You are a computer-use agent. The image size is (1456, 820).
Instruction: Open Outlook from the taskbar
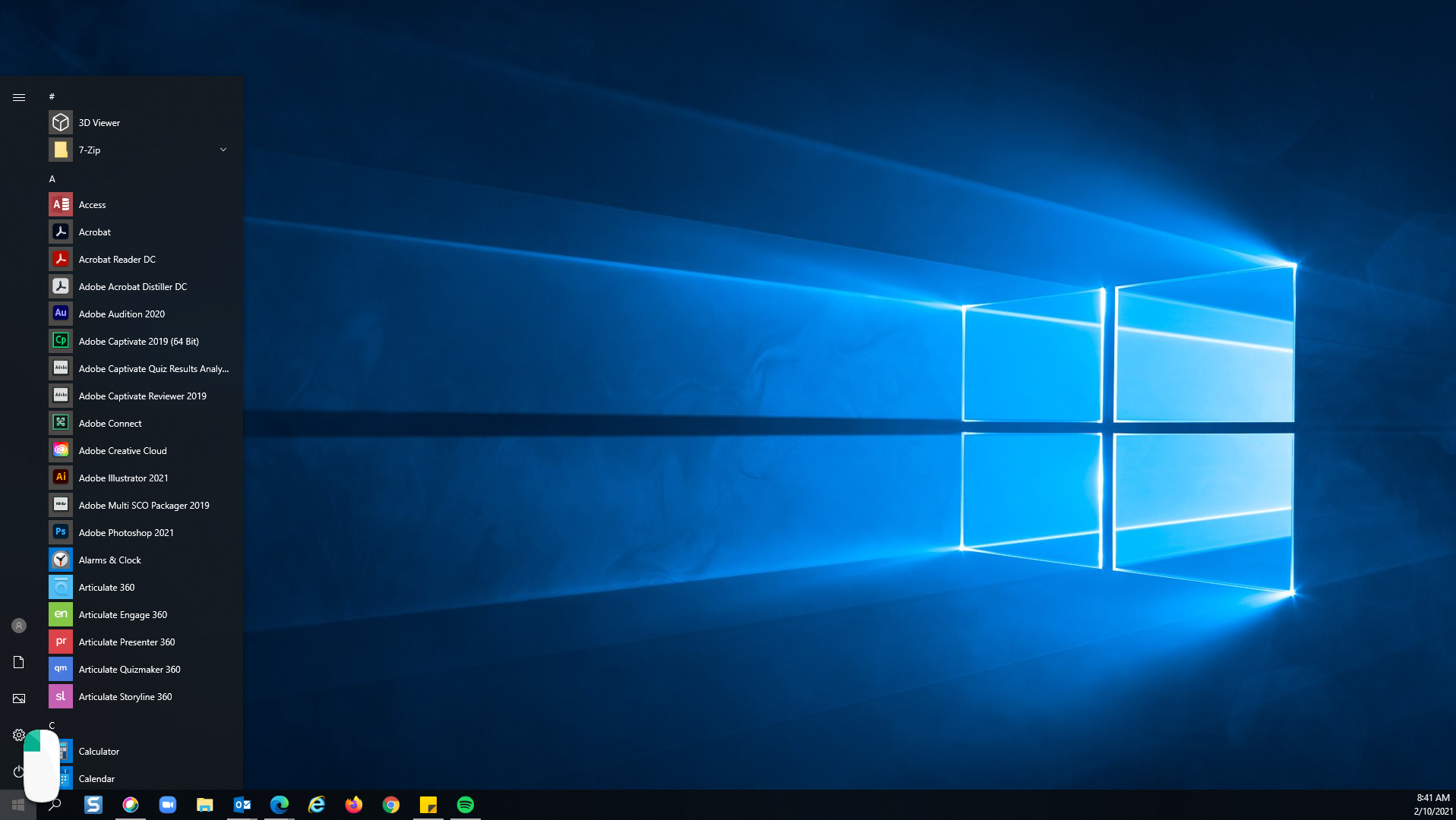point(242,806)
